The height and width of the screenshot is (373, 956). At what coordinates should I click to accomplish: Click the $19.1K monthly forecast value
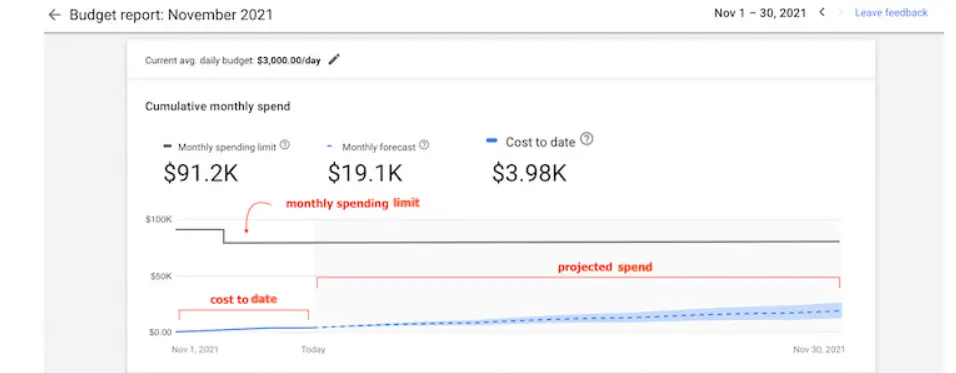(x=365, y=174)
